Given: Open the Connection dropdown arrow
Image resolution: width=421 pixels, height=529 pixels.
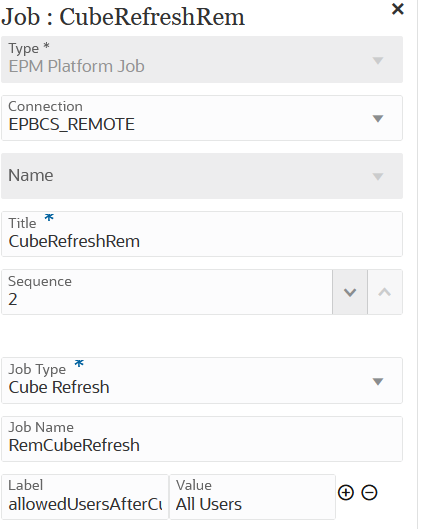Looking at the screenshot, I should pyautogui.click(x=378, y=118).
